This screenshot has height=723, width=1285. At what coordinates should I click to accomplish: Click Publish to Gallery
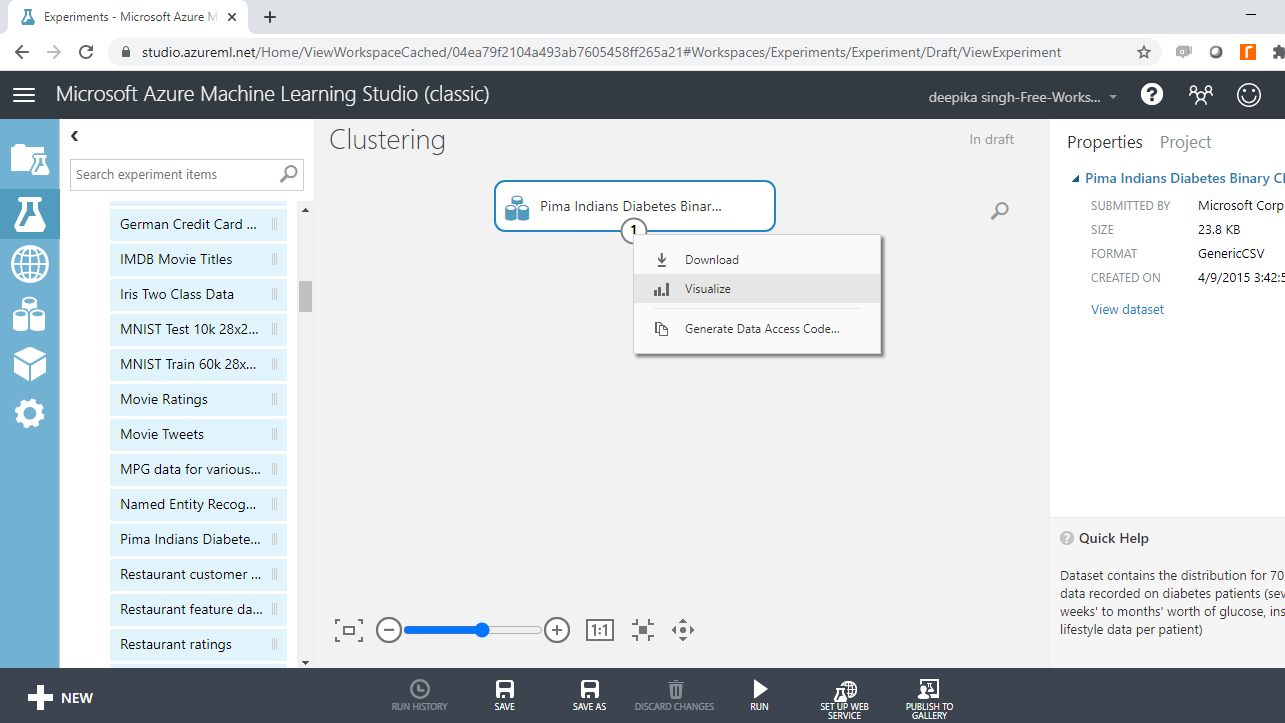pos(930,699)
